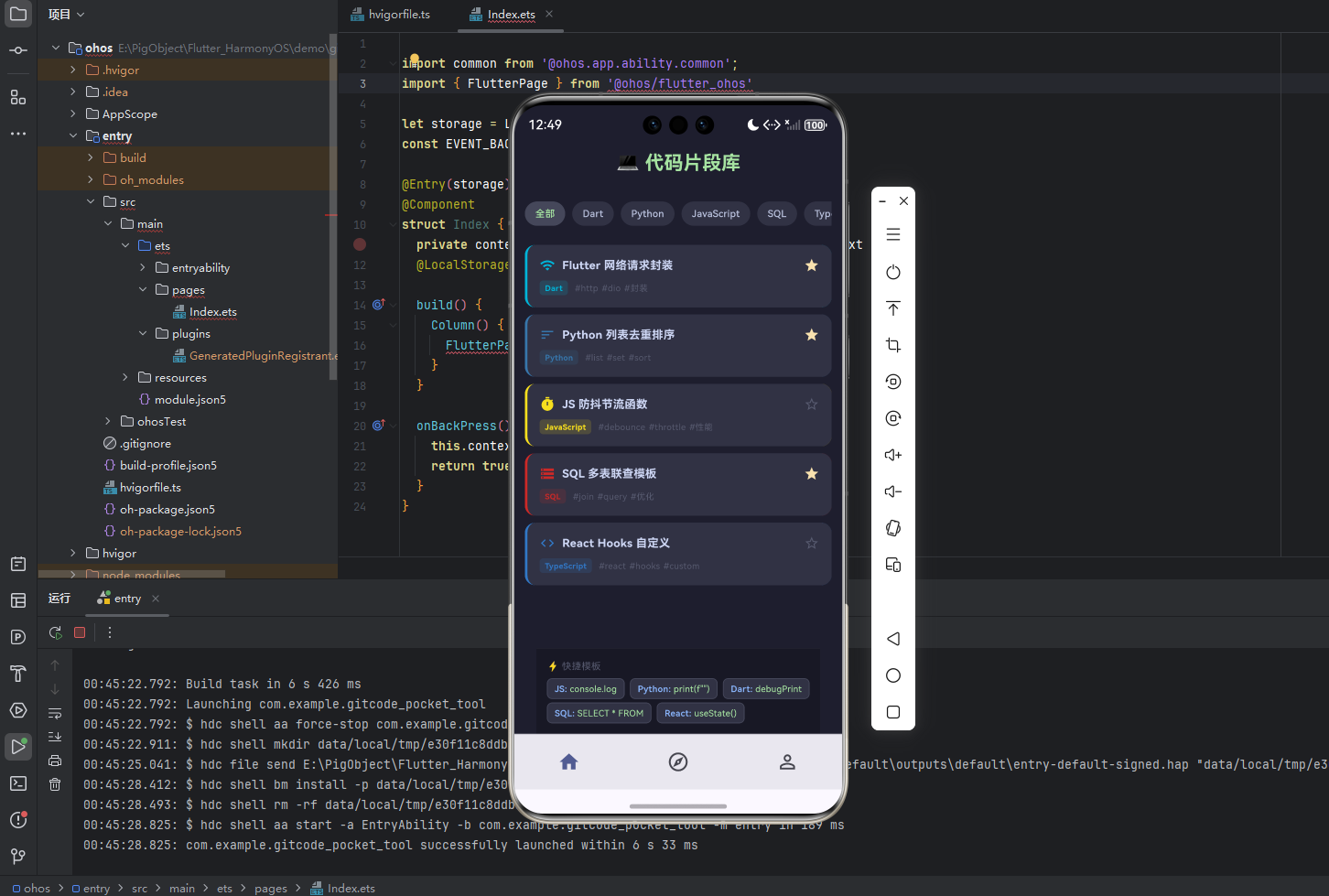
Task: Collapse the entry module folder
Action: (73, 135)
